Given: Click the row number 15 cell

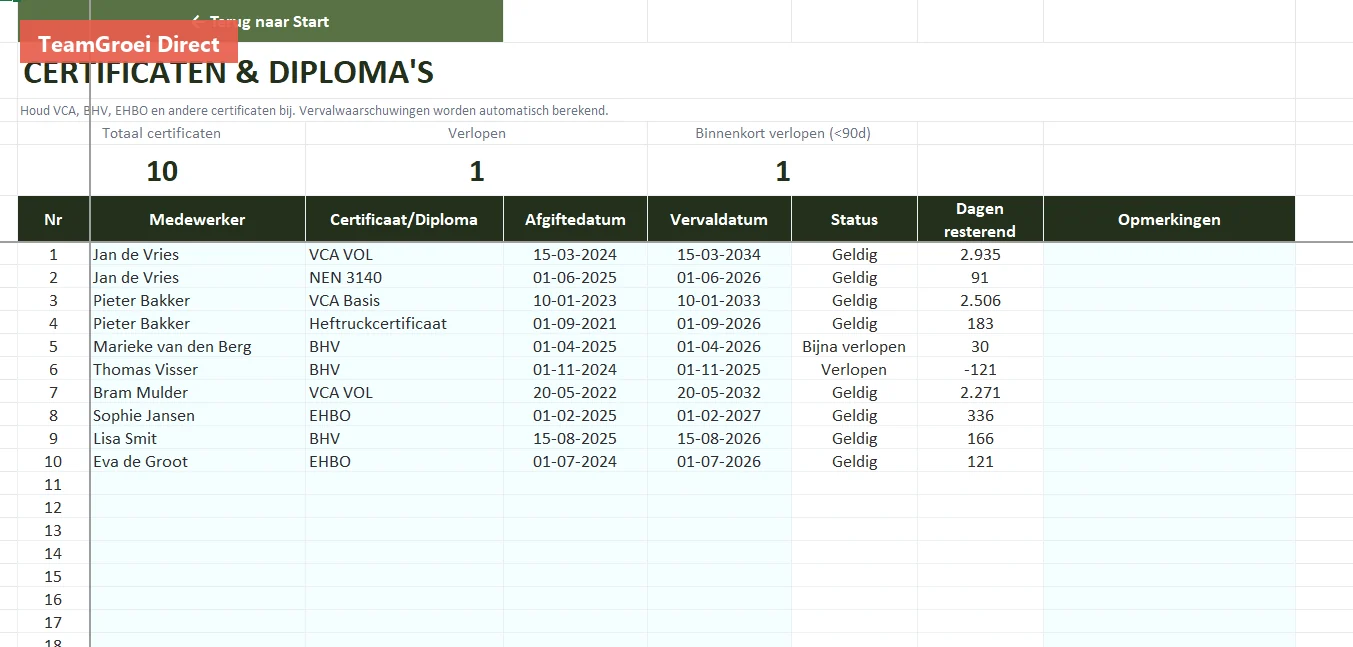Looking at the screenshot, I should (54, 576).
